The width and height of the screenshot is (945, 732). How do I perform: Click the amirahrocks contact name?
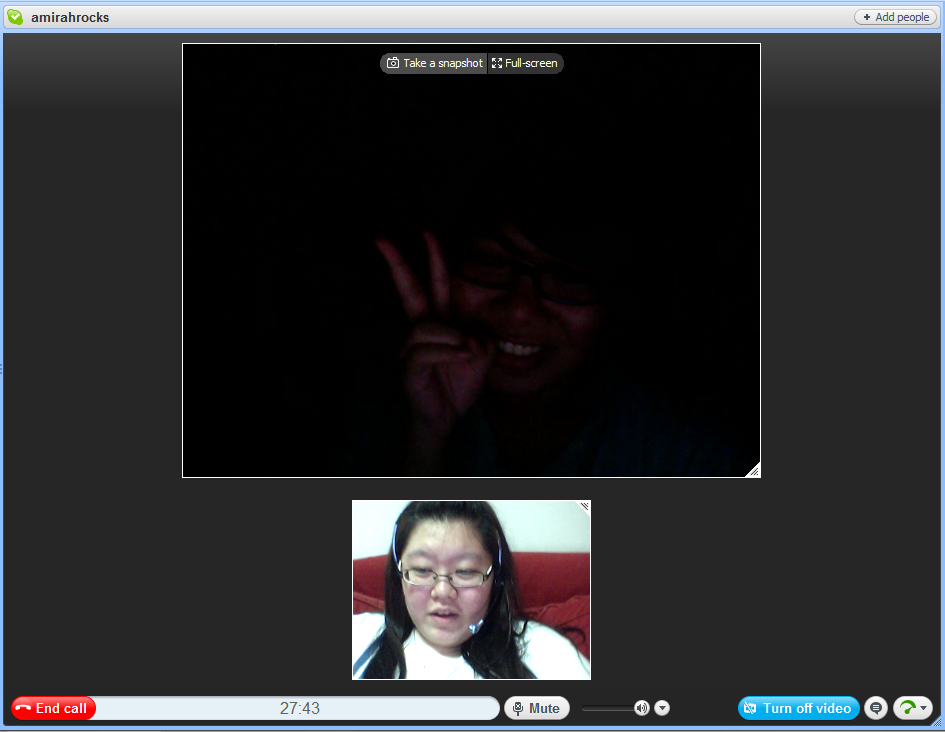[70, 17]
